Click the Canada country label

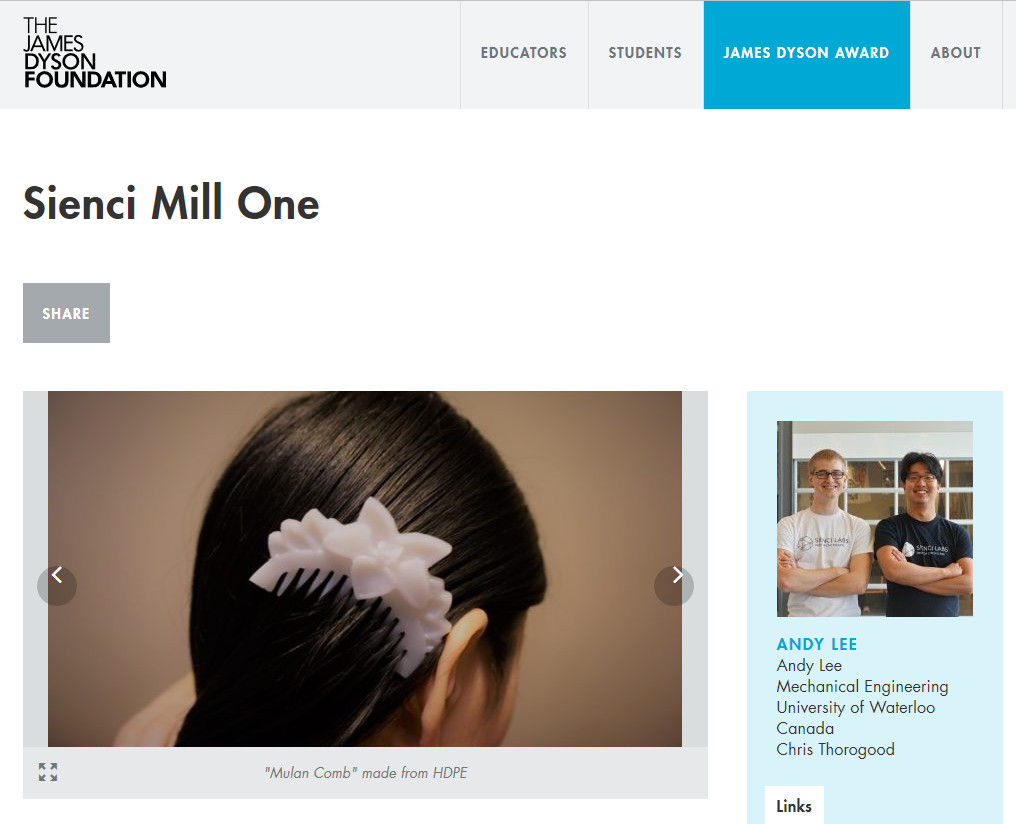[x=805, y=728]
